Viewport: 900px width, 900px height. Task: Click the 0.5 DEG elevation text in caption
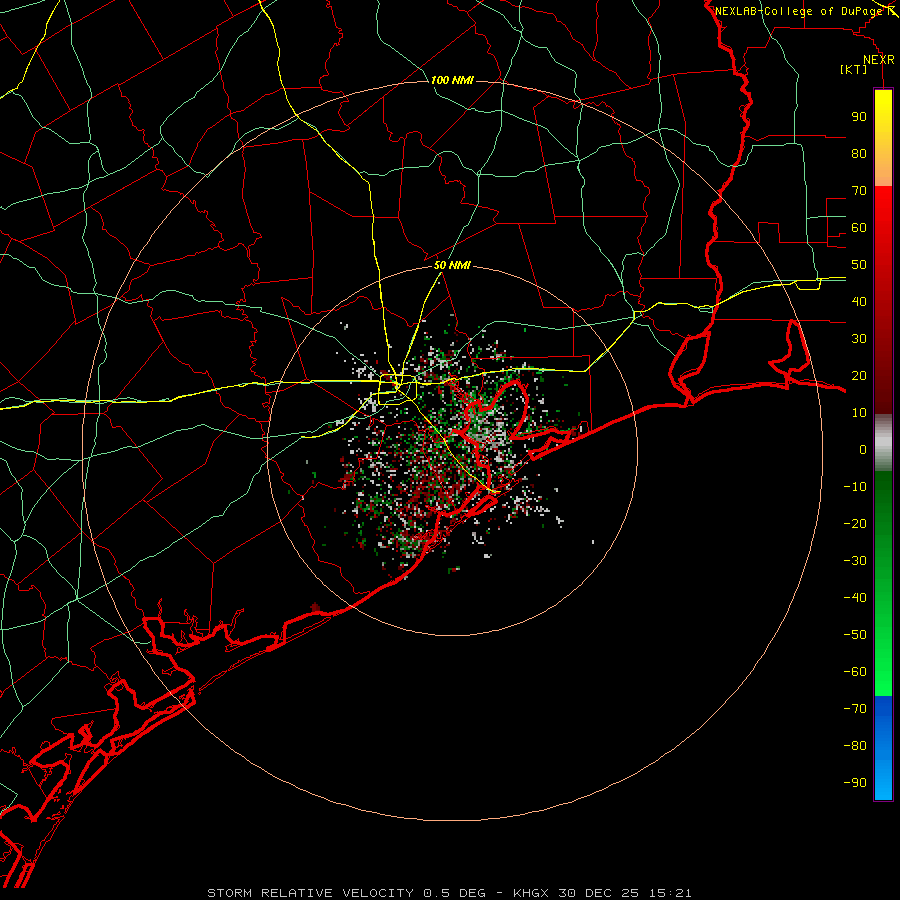[455, 893]
